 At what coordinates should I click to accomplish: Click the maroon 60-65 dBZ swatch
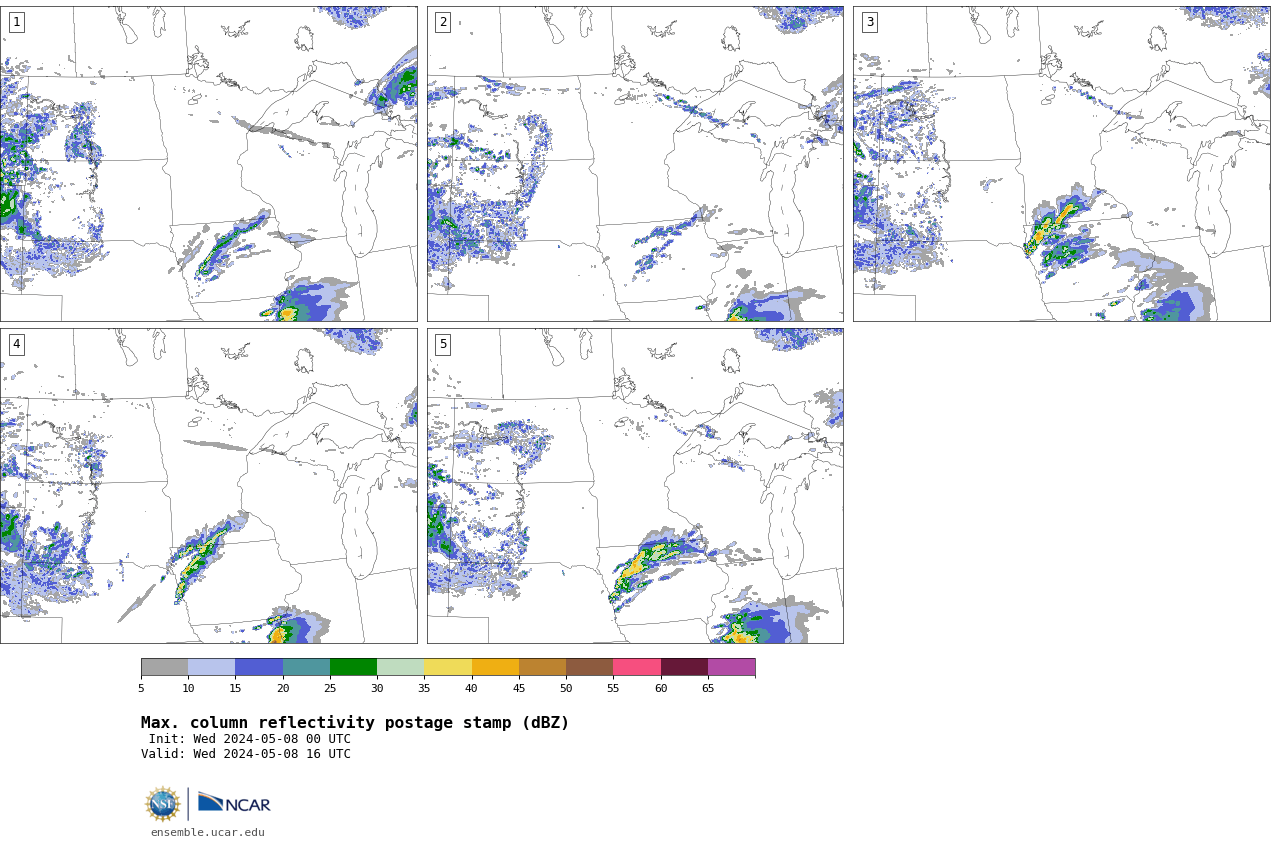point(684,667)
